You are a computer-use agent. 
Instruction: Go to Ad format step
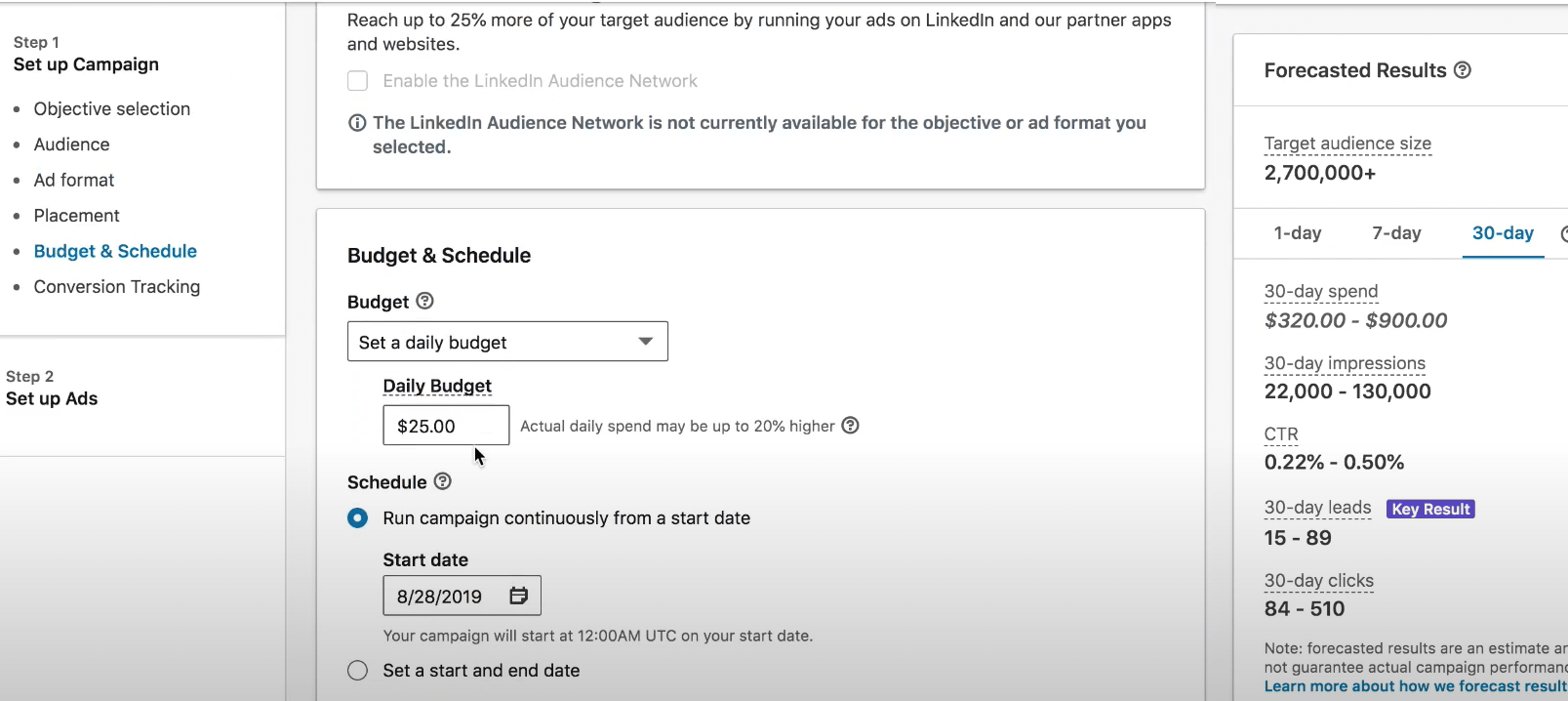click(x=74, y=181)
